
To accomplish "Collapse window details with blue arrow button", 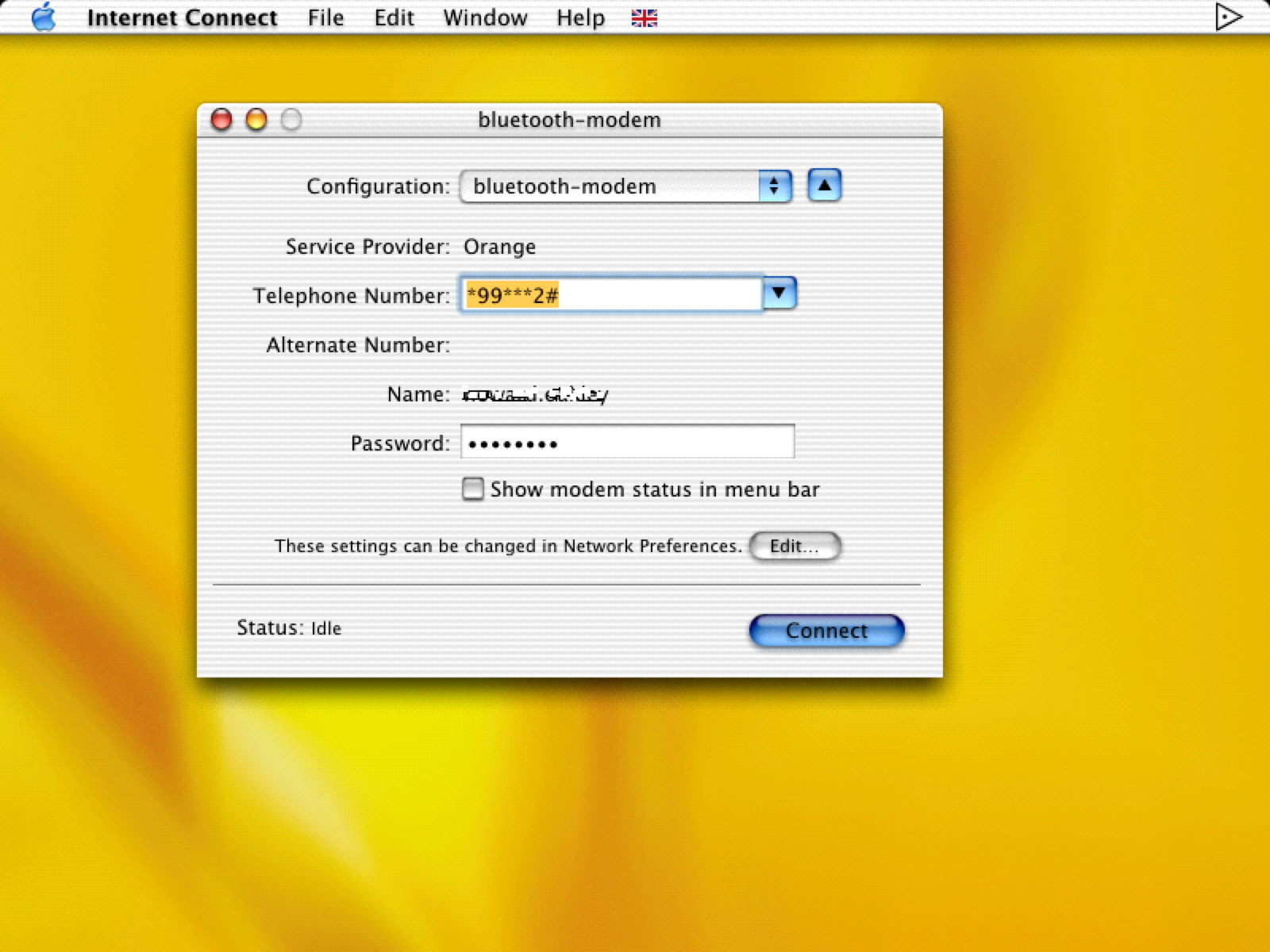I will pos(824,186).
